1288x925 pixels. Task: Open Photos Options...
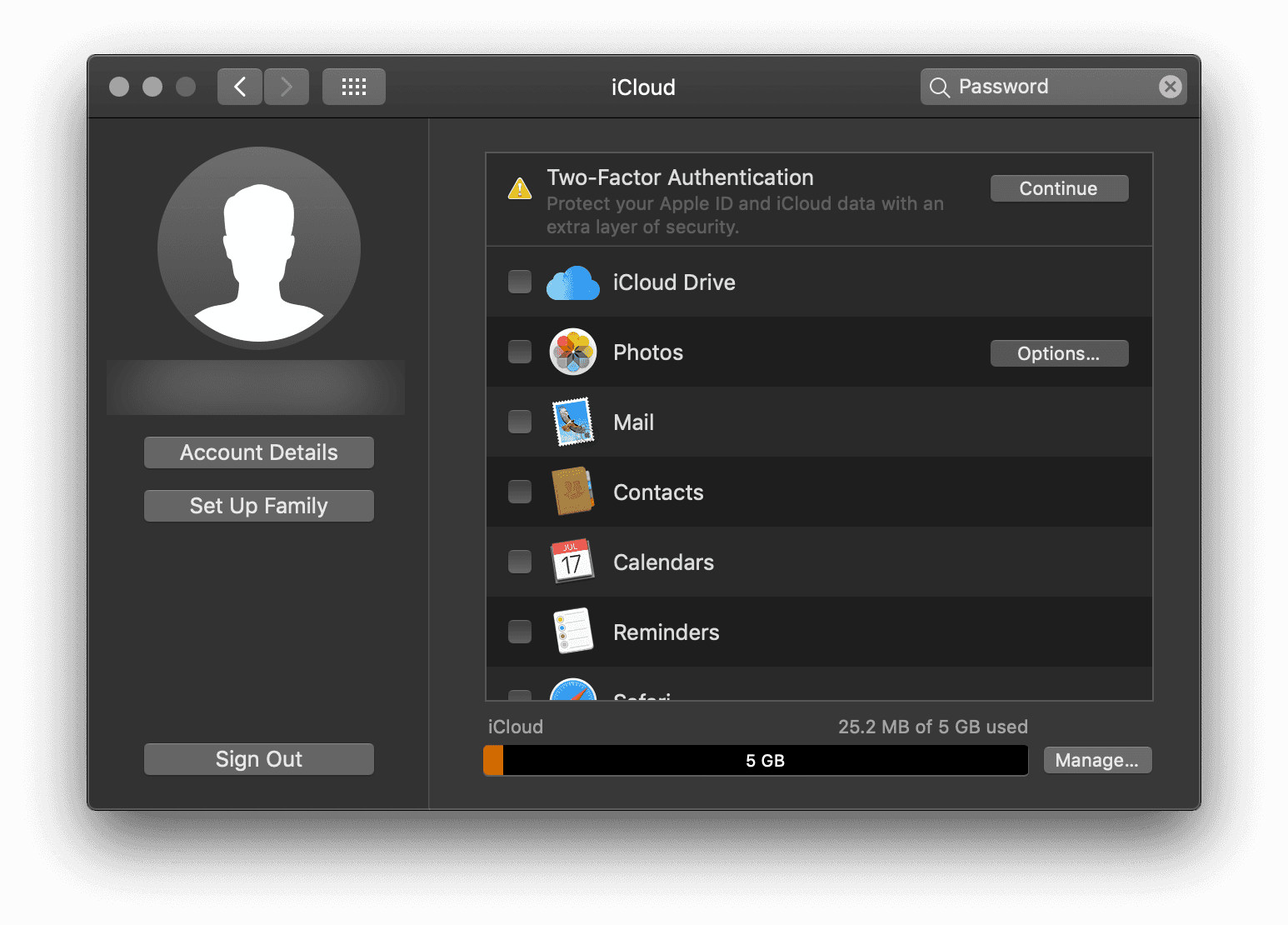click(1059, 353)
